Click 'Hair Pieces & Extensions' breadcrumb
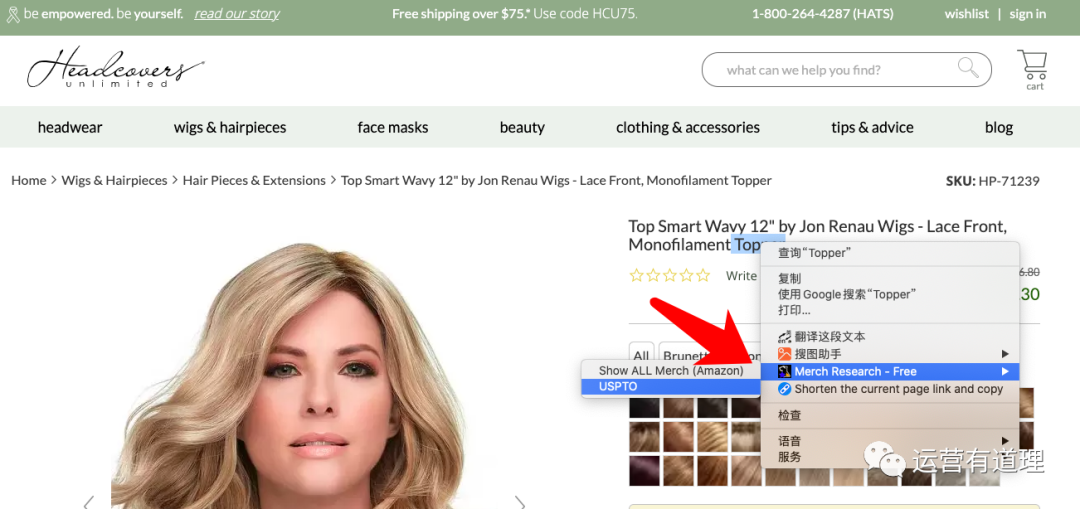 point(254,181)
